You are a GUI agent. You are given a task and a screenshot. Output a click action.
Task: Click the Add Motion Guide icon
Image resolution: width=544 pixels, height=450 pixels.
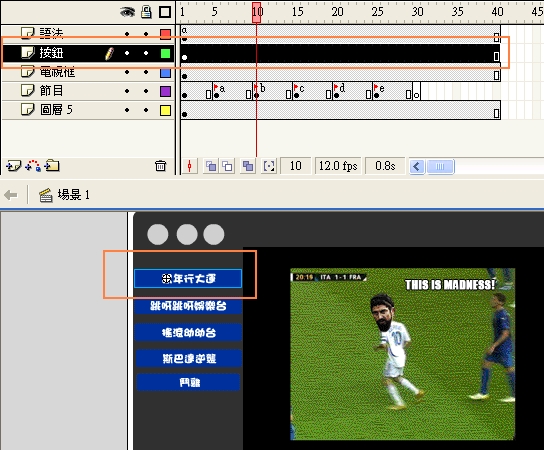point(33,166)
